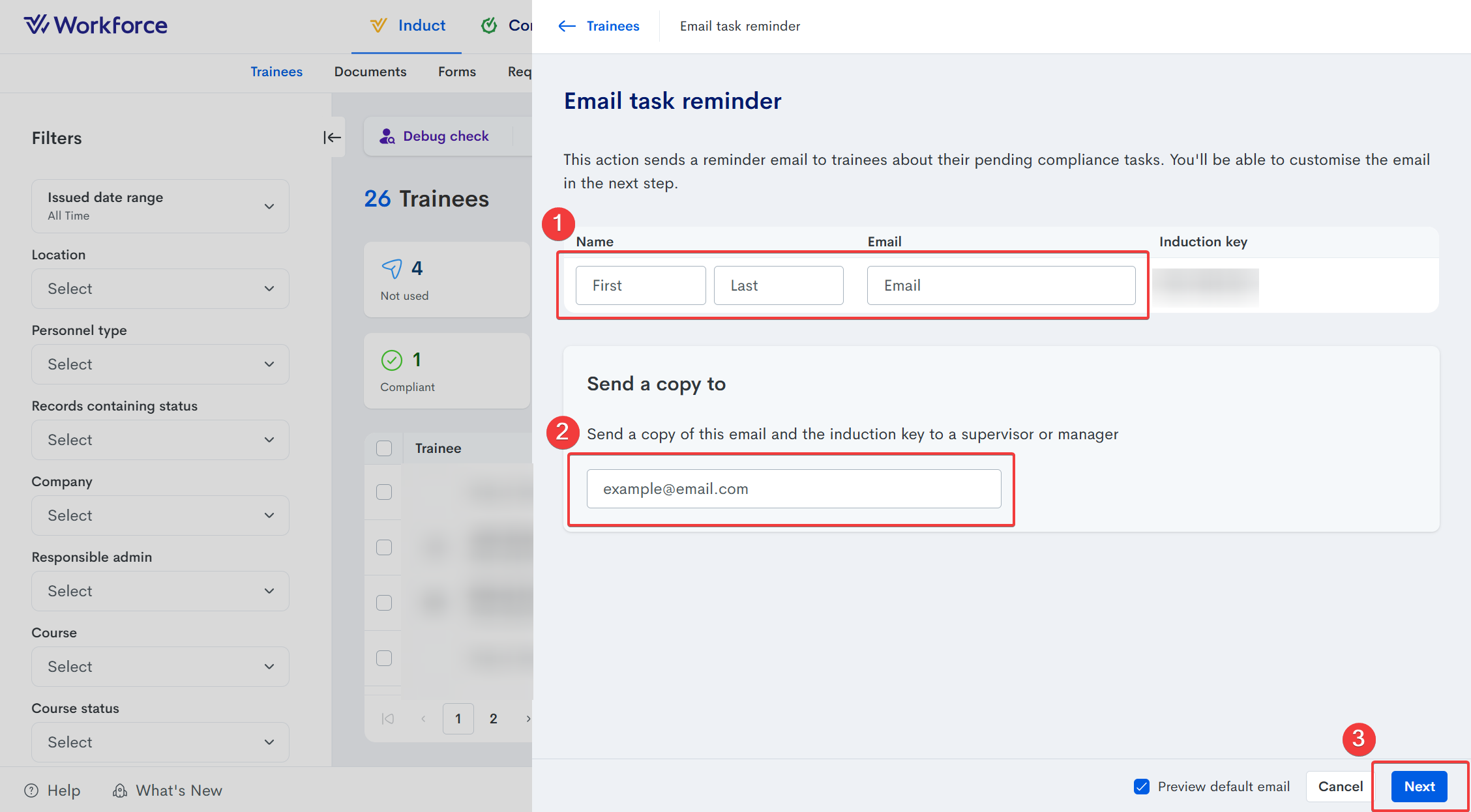Check the select-all Trainee header checkbox

click(x=384, y=448)
